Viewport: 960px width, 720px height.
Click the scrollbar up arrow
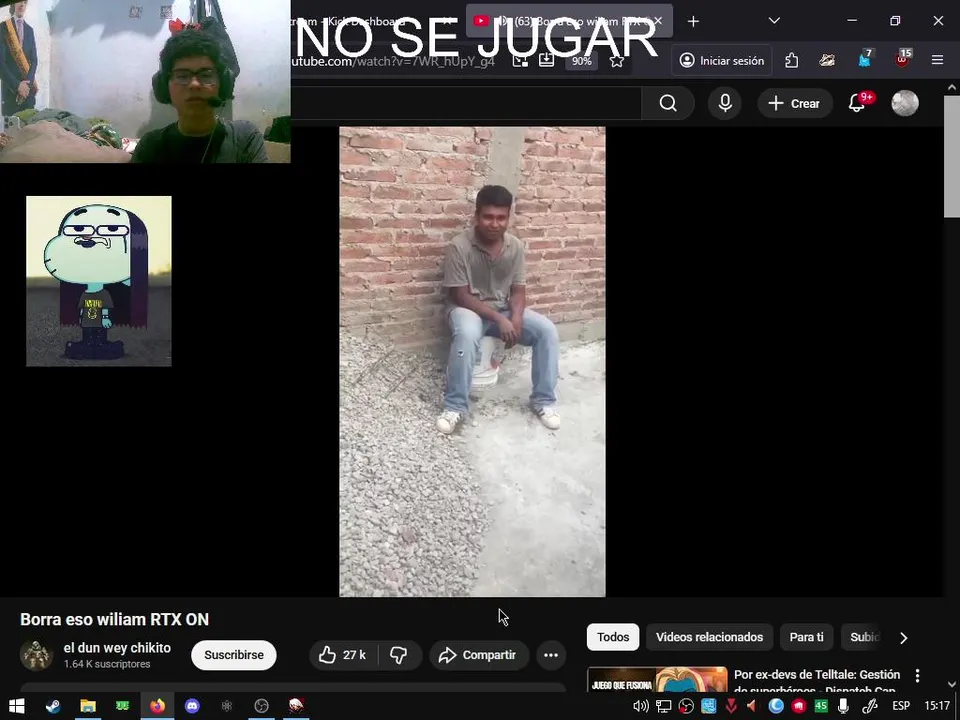951,88
